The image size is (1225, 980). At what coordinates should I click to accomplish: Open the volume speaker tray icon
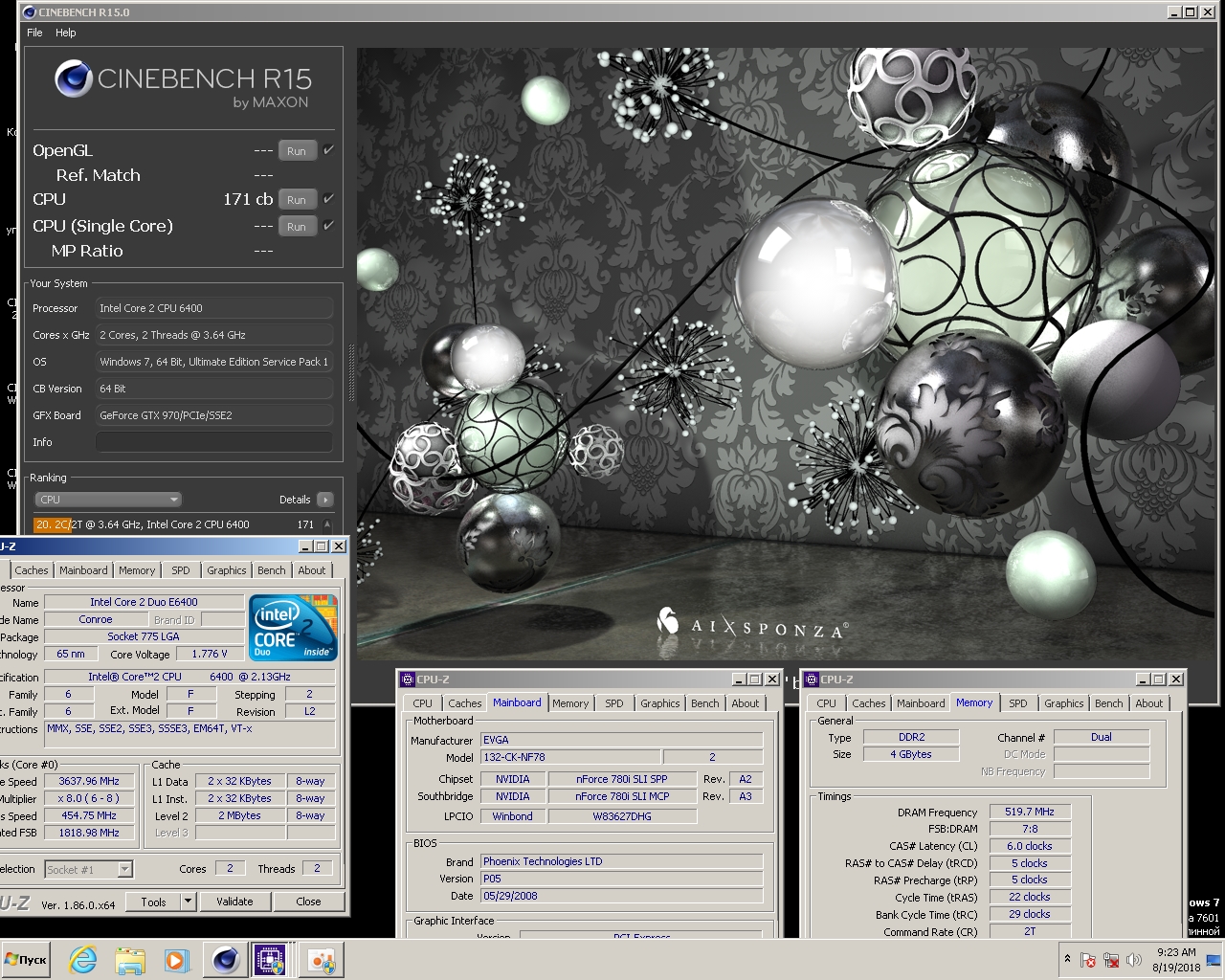pyautogui.click(x=1135, y=960)
